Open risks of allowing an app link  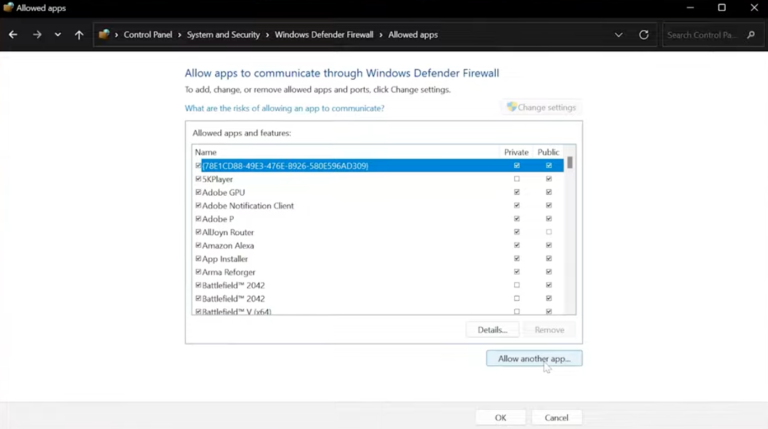[284, 108]
